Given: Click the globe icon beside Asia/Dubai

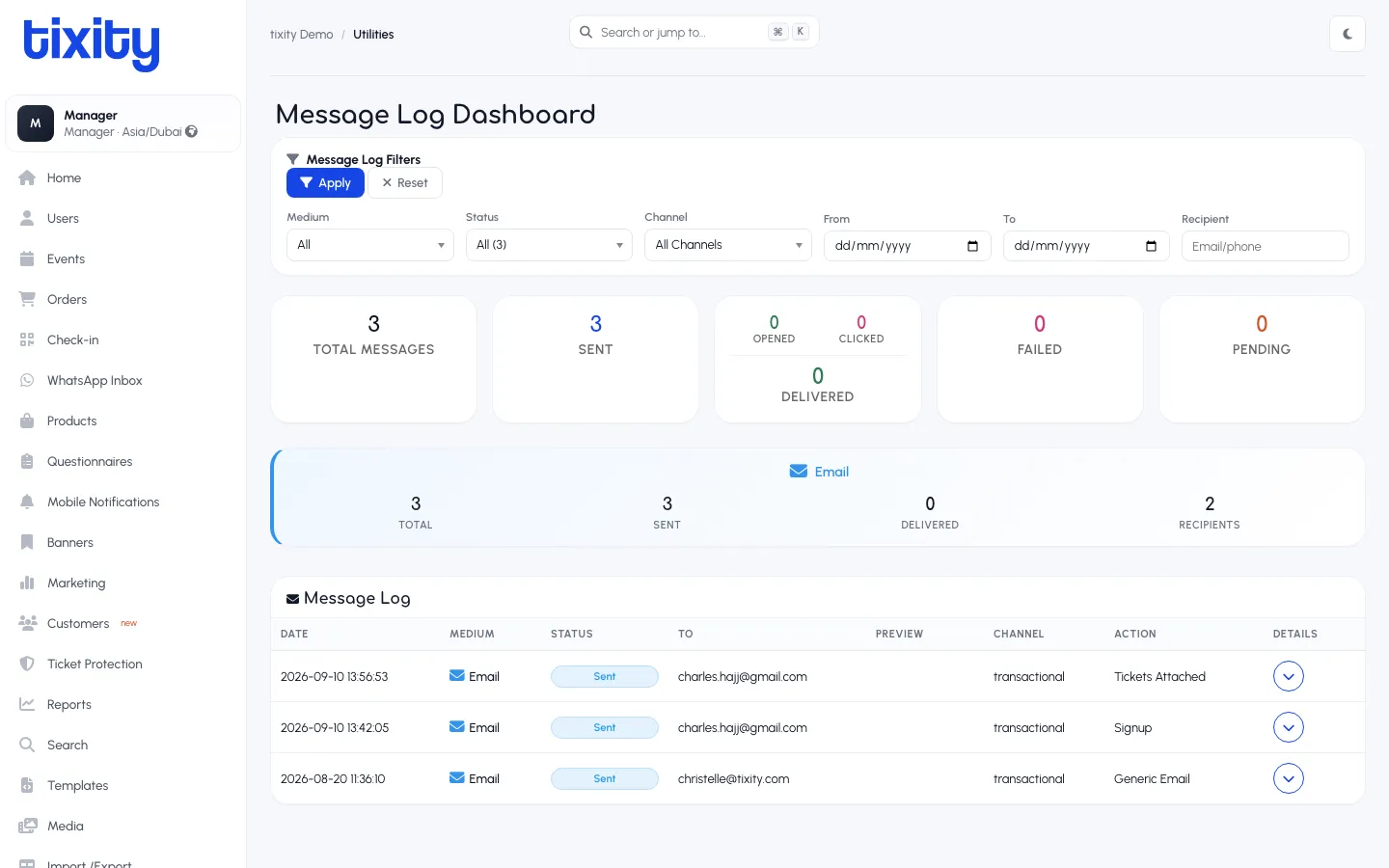Looking at the screenshot, I should 192,131.
